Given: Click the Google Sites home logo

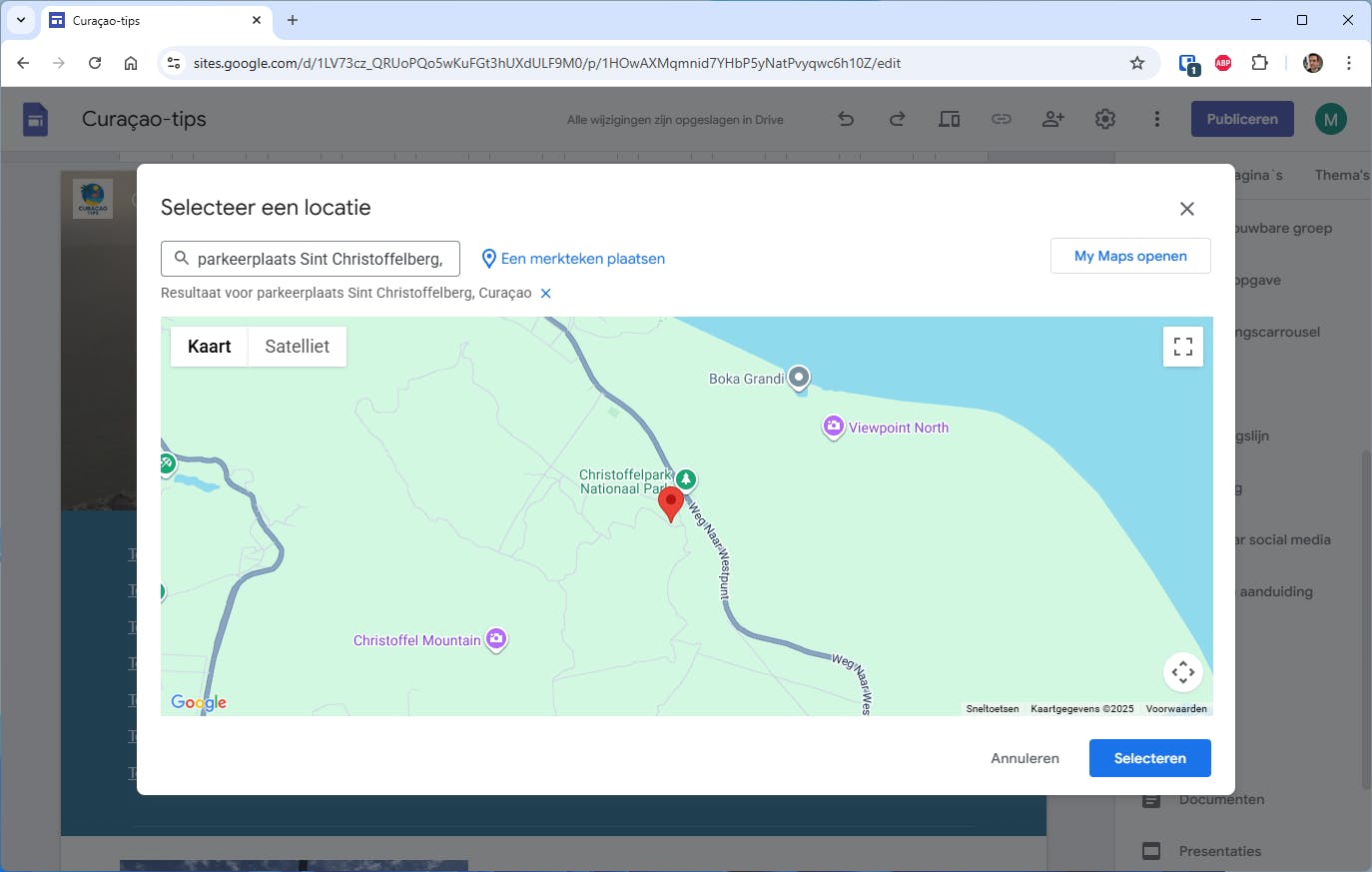Looking at the screenshot, I should [36, 119].
